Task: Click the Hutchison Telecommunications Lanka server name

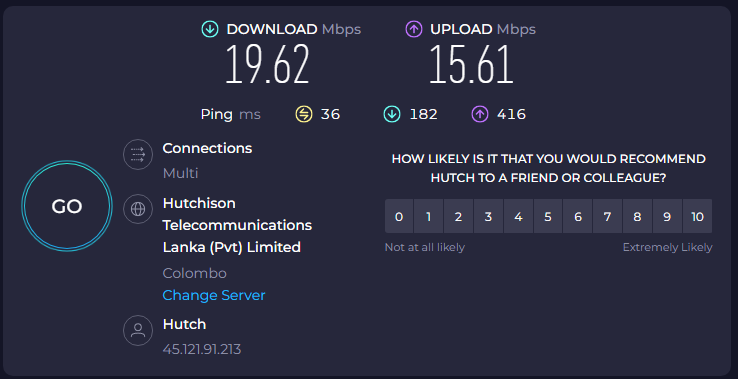Action: point(237,225)
